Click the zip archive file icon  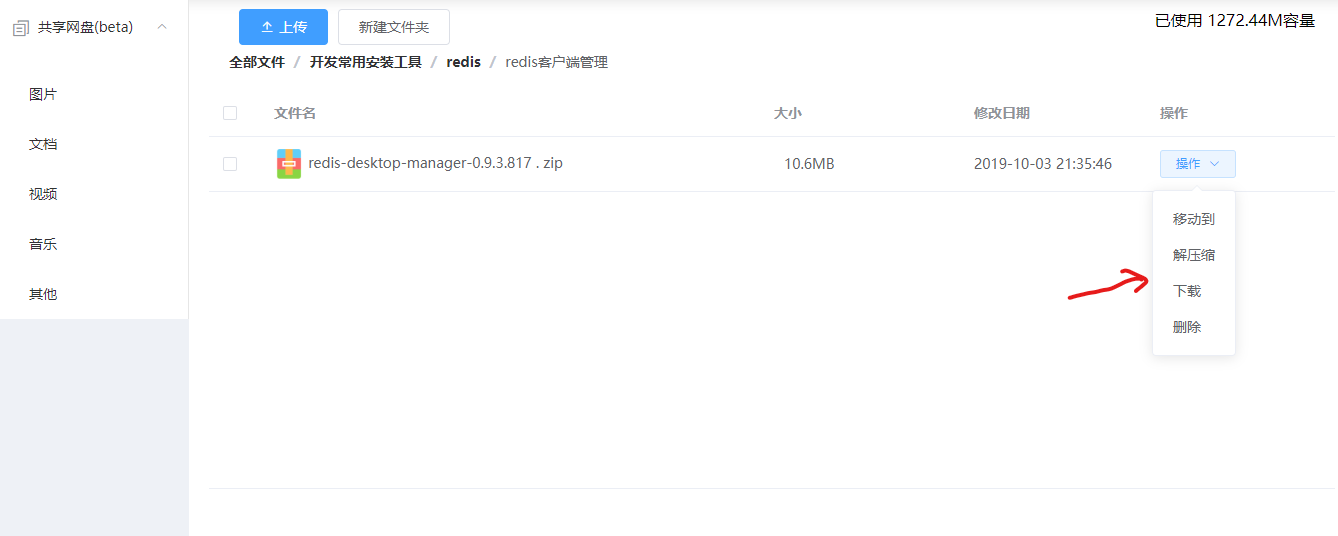coord(289,163)
